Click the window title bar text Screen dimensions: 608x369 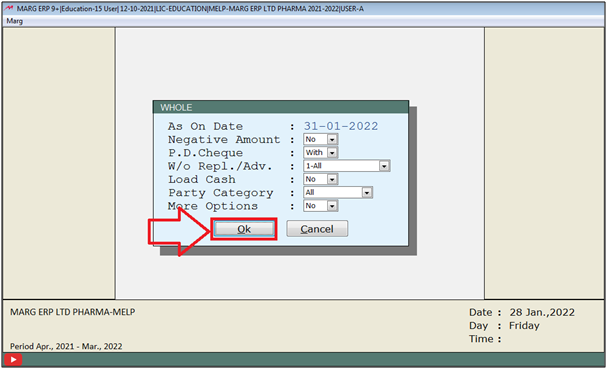(190, 9)
